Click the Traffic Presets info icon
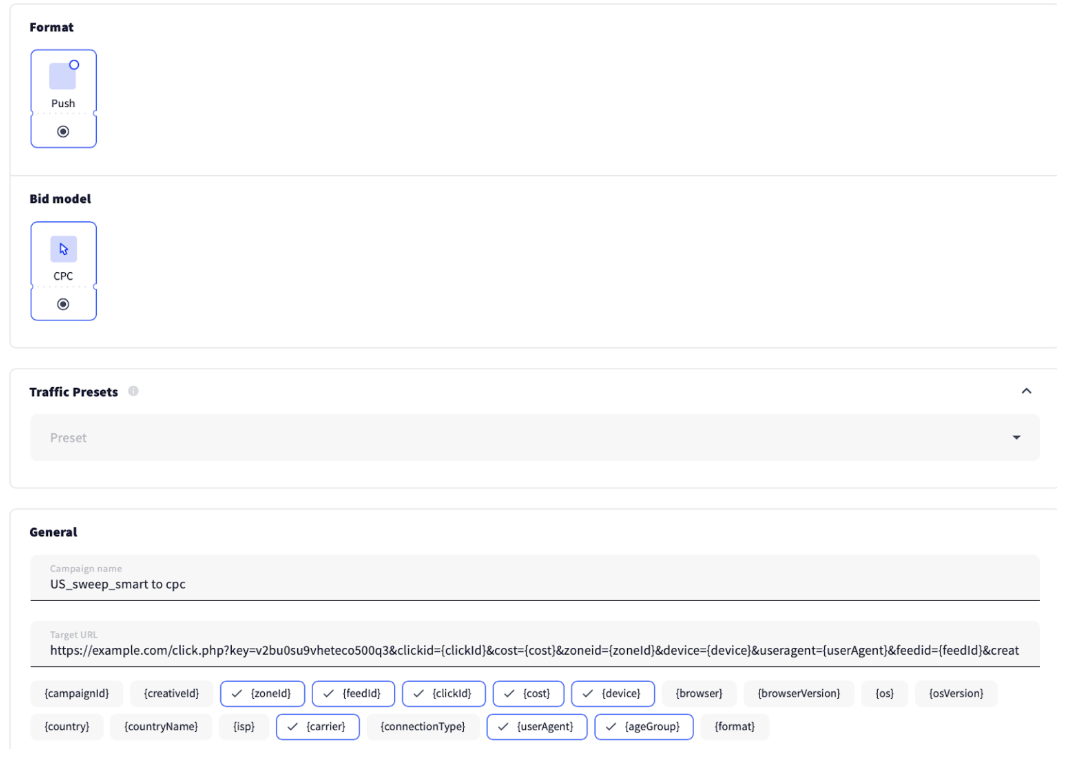Image resolution: width=1070 pixels, height=767 pixels. tap(133, 392)
